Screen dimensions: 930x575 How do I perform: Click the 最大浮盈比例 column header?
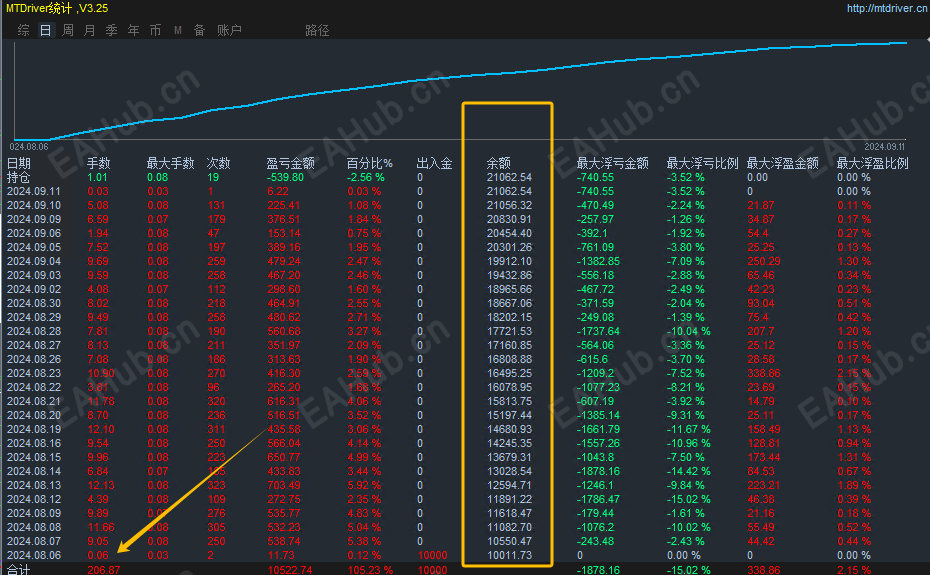point(872,163)
